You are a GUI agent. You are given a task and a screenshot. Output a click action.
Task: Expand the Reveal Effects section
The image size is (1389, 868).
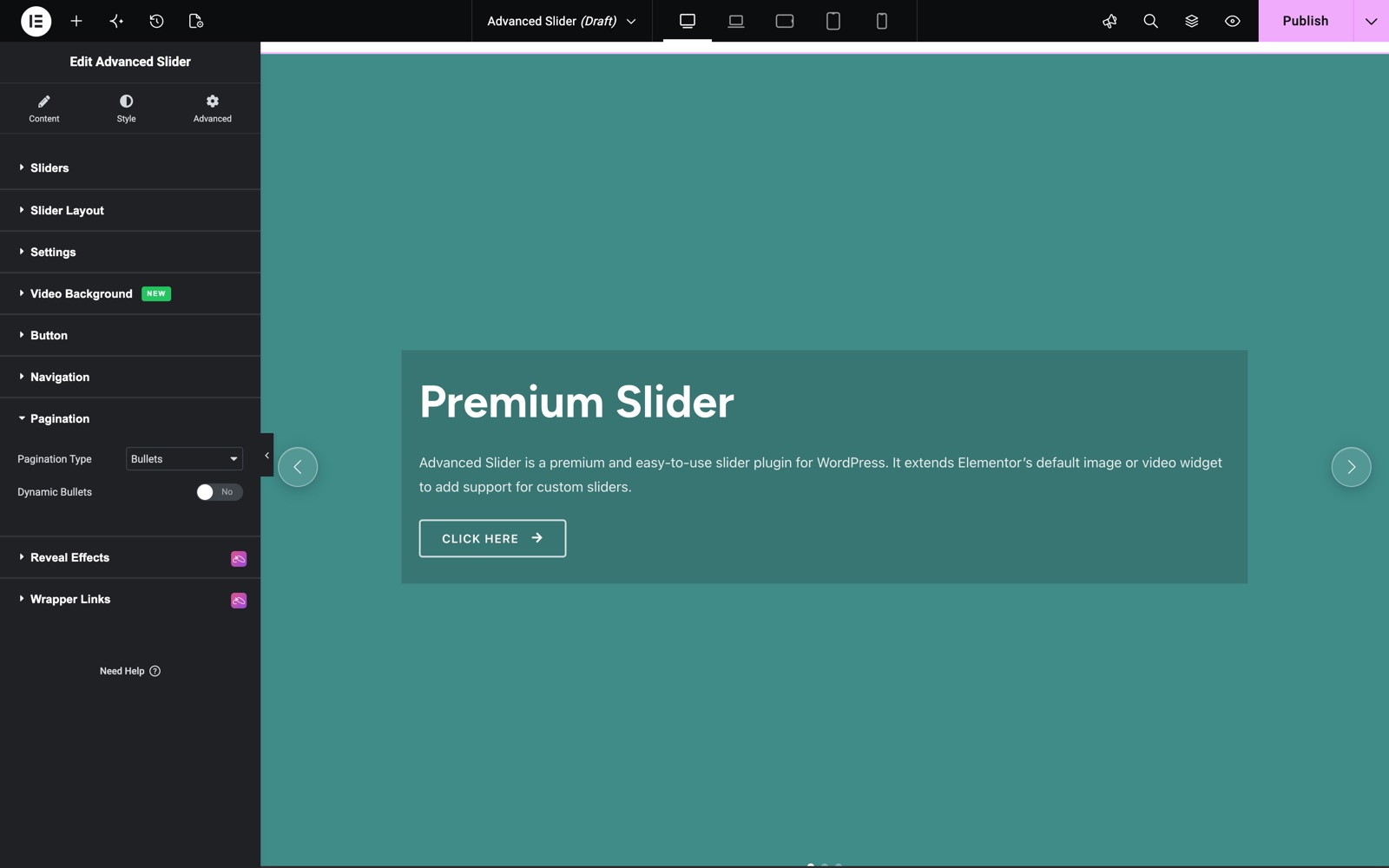(x=130, y=557)
